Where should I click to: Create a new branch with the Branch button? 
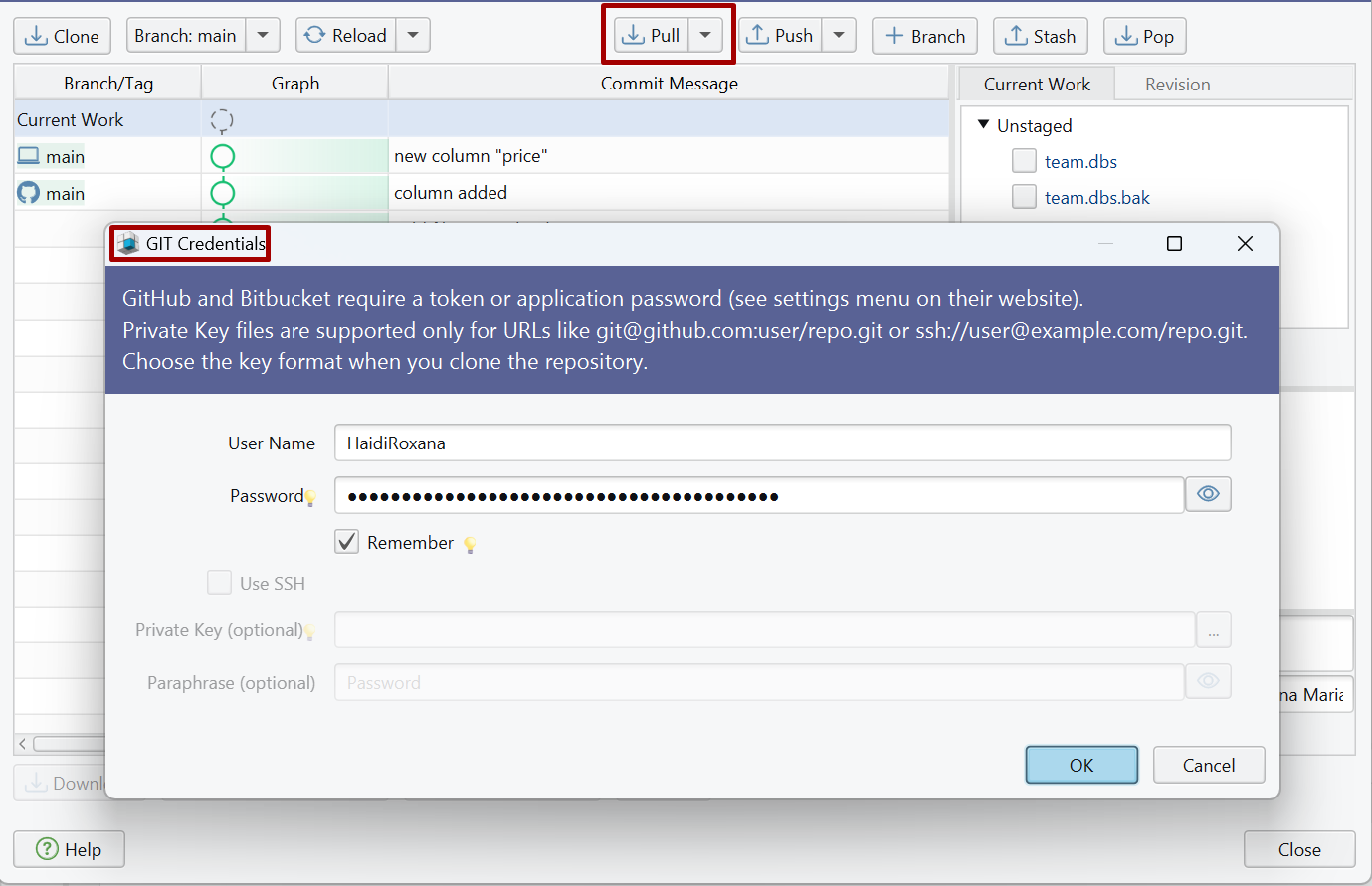coord(925,36)
